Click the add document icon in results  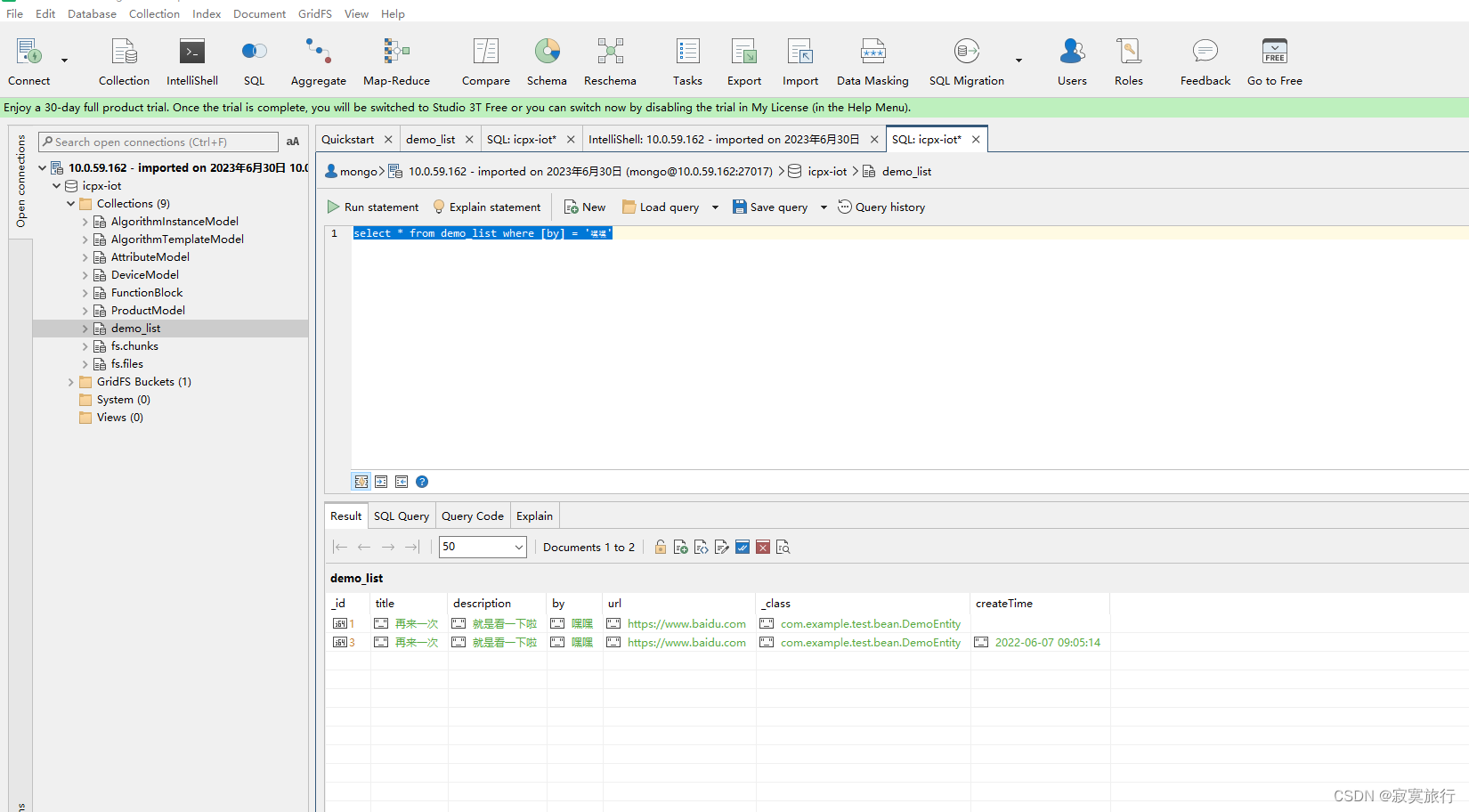(681, 547)
